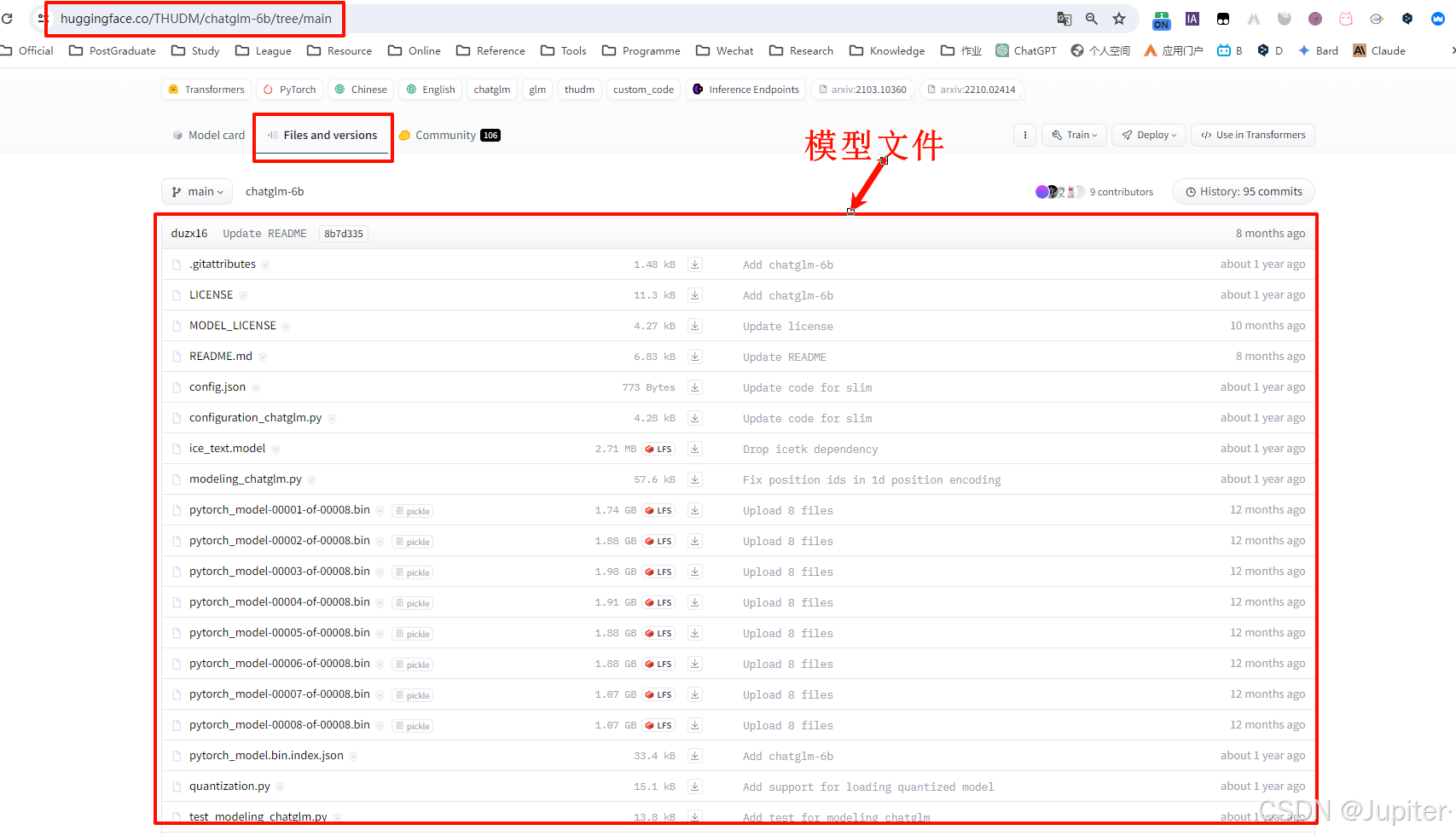Click the Inference Endpoints tag
The image size is (1456, 836).
pyautogui.click(x=745, y=90)
